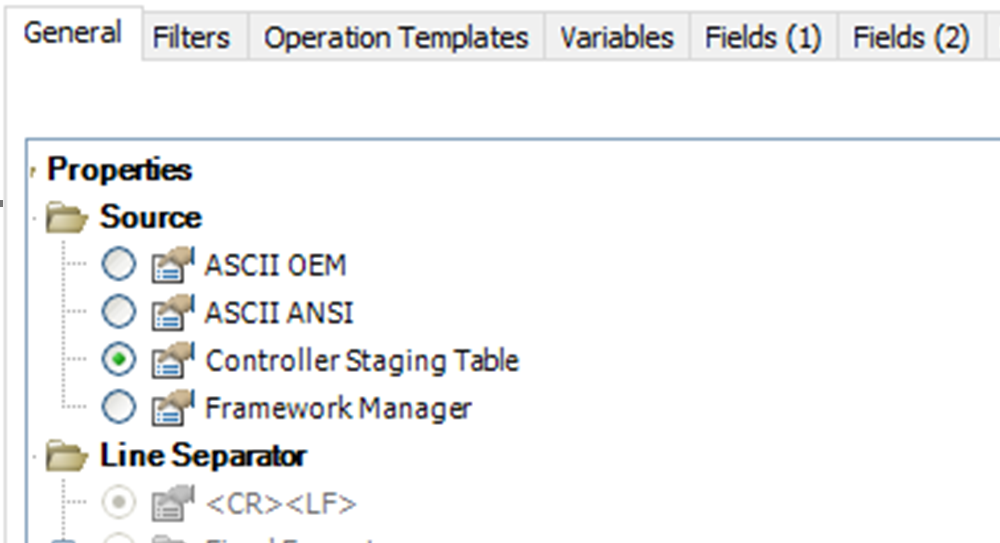Select the ASCII ANSI radio button

click(119, 311)
